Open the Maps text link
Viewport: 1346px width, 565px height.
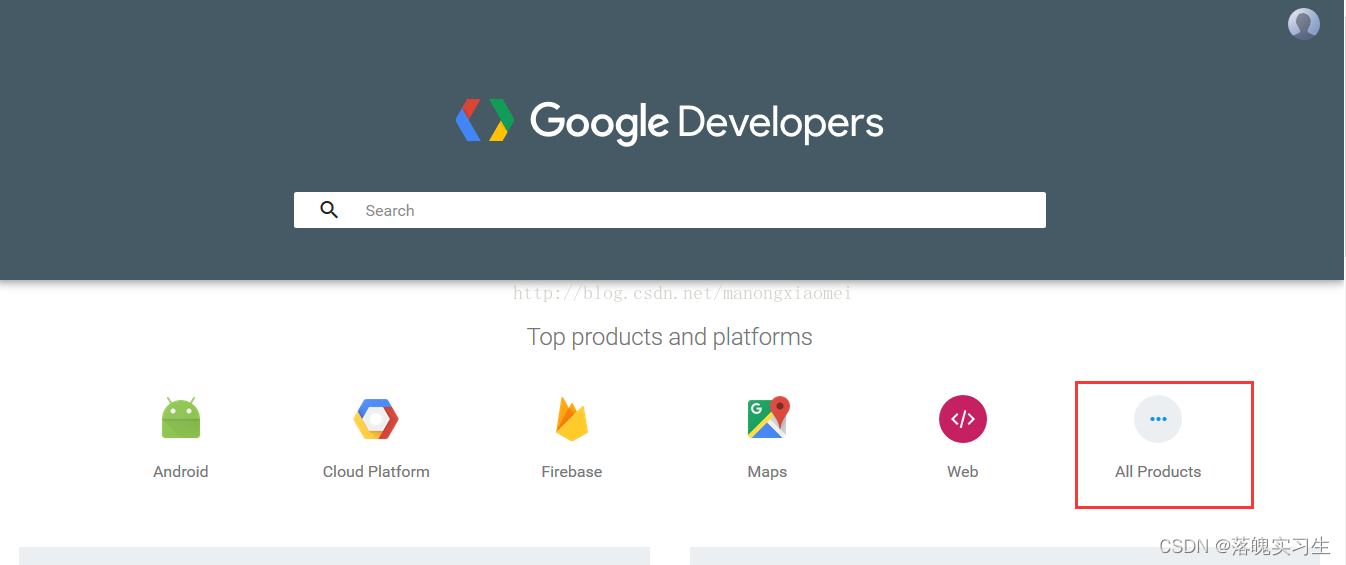[767, 472]
